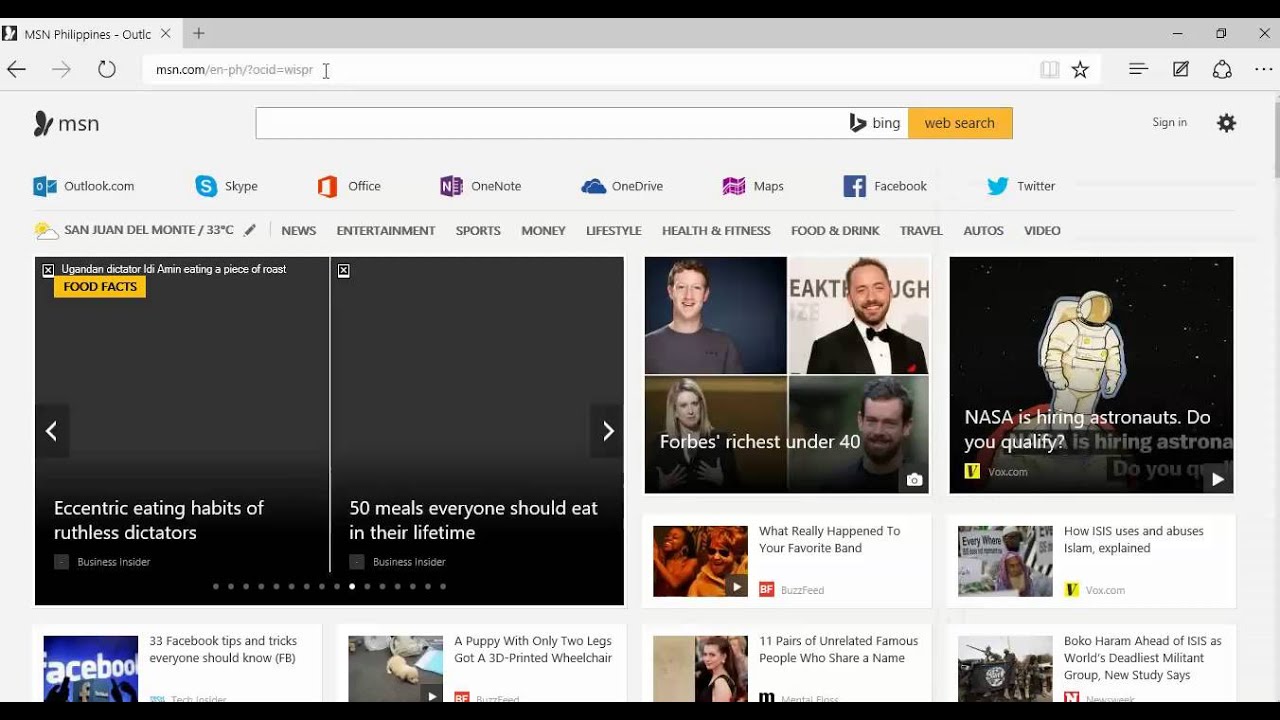
Task: Open What Really Happened To Your Favorite Band
Action: [829, 540]
